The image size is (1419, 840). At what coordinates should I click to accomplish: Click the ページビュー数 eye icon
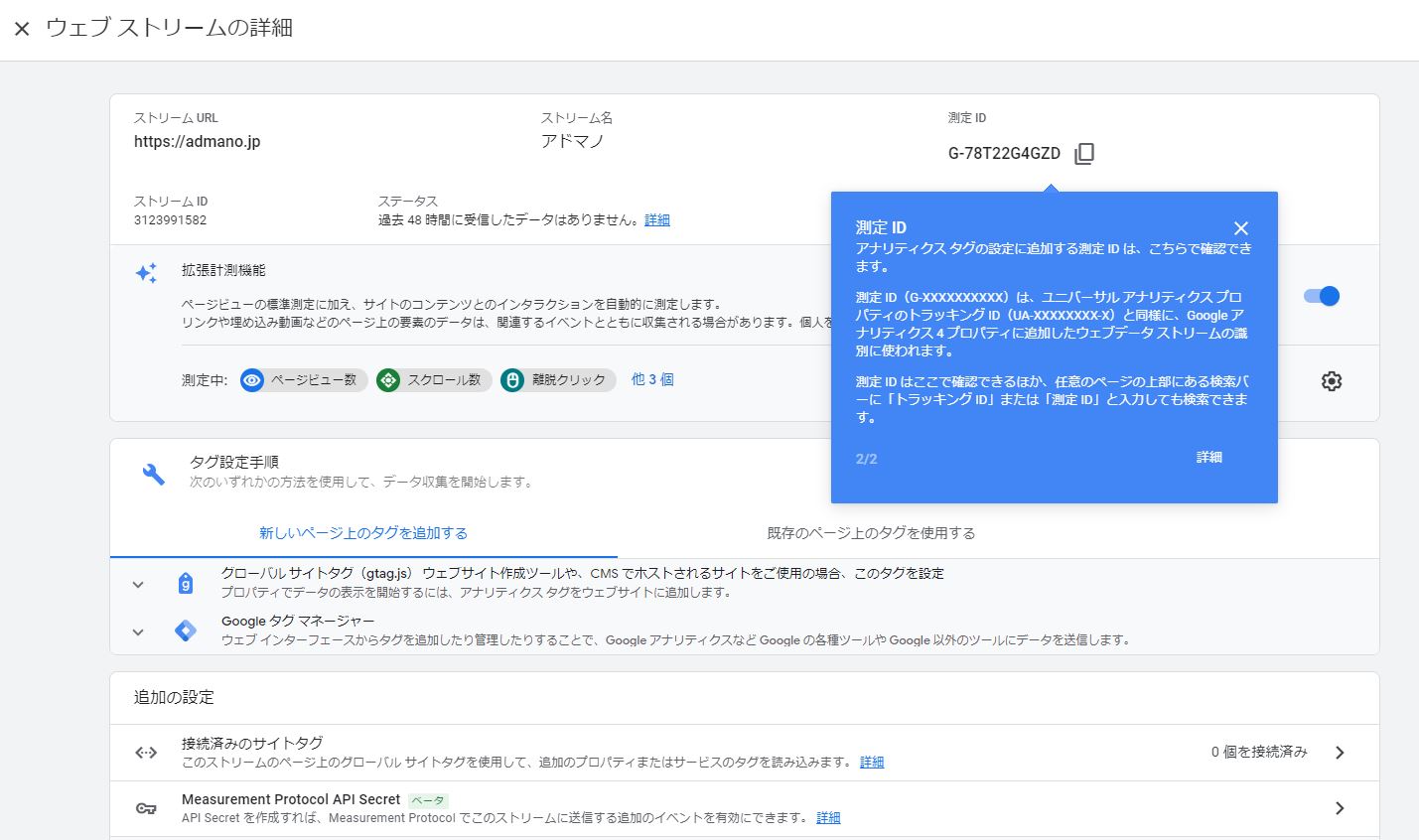[x=252, y=380]
